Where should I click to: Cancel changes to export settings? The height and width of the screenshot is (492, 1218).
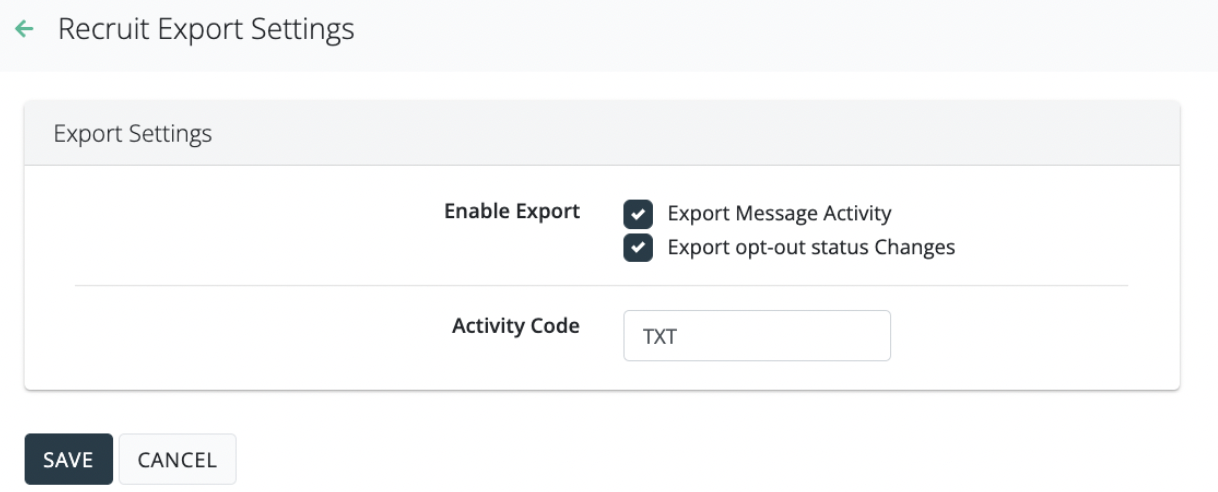click(x=177, y=460)
